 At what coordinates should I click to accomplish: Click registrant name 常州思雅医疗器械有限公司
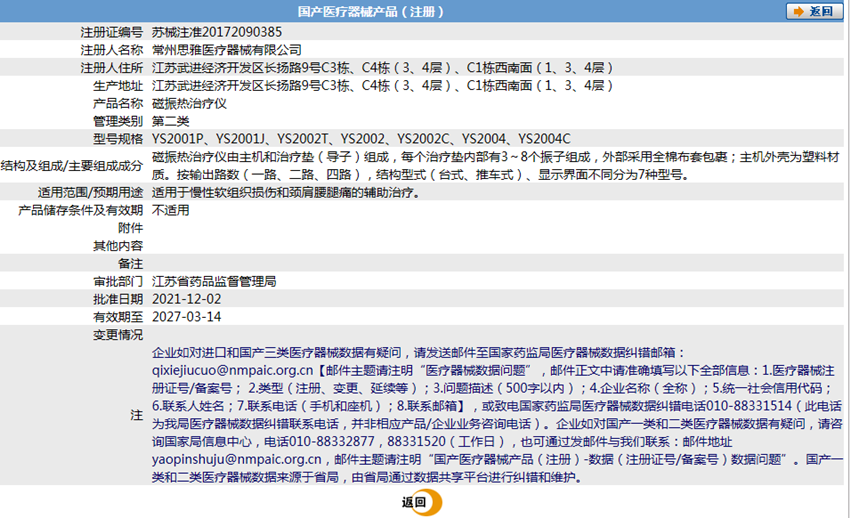[x=227, y=50]
